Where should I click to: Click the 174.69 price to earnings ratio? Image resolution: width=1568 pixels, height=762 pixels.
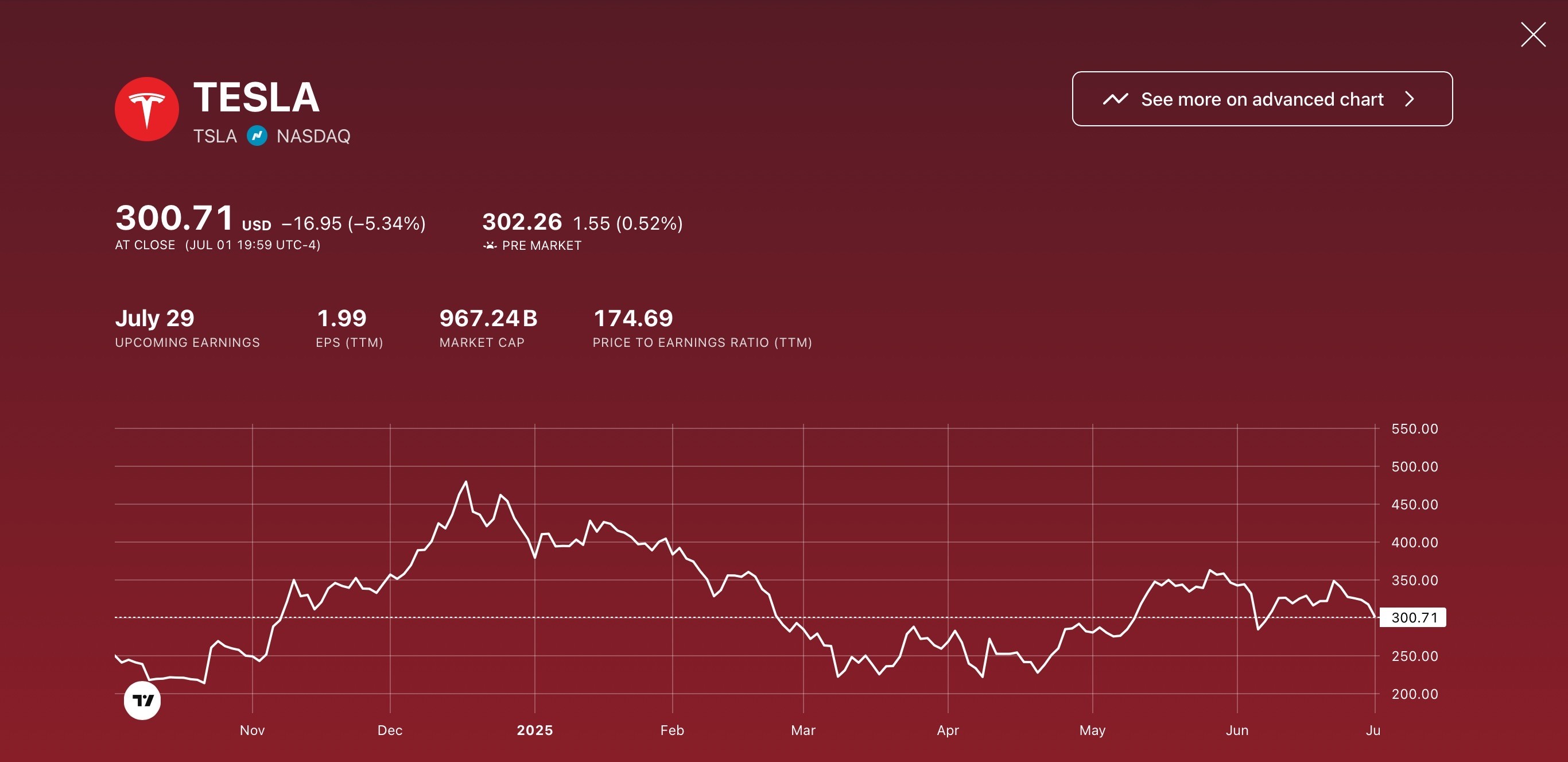pos(633,318)
